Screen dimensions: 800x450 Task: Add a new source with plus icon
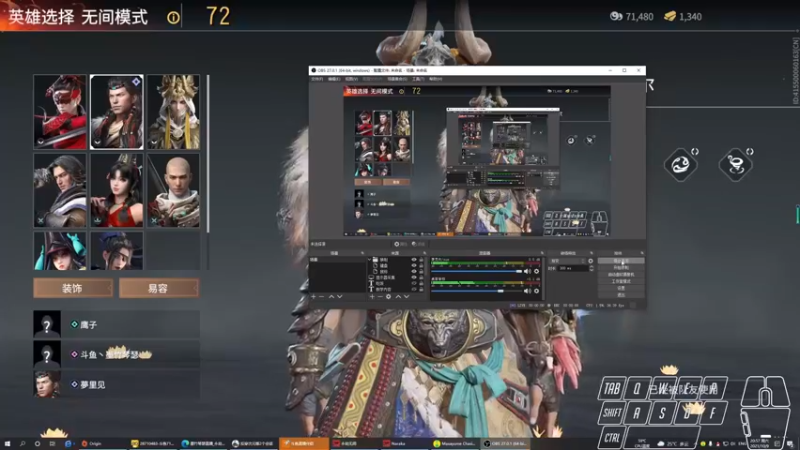(372, 296)
